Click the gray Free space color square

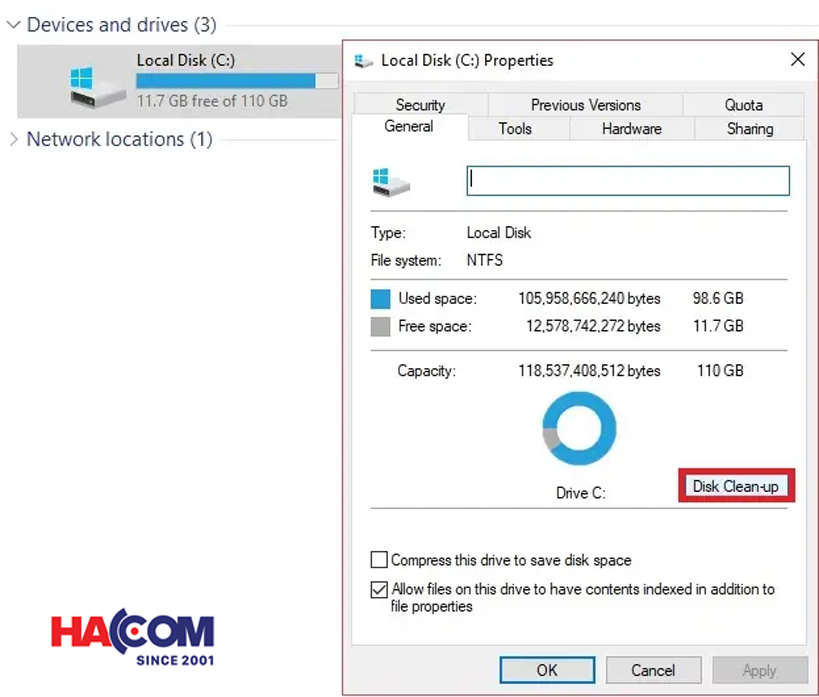pyautogui.click(x=380, y=326)
